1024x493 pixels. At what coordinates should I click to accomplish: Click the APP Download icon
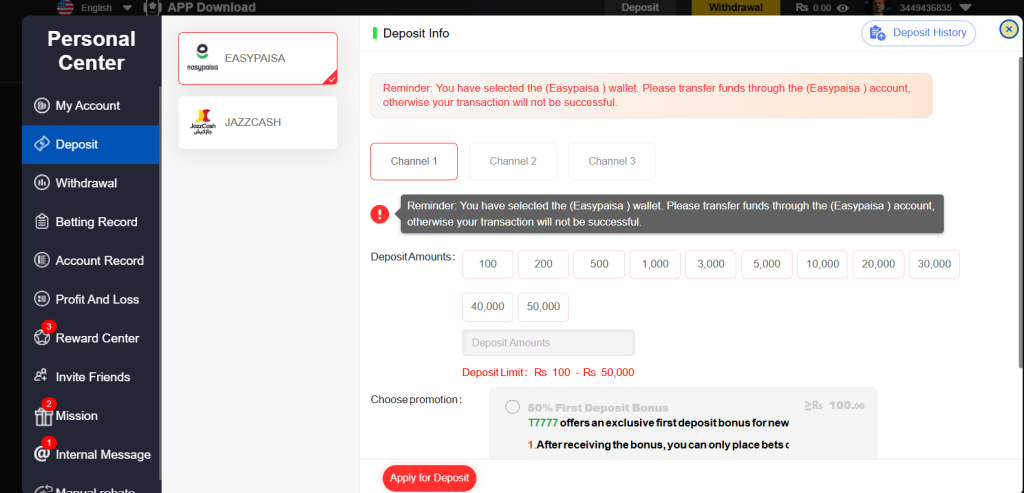(x=152, y=8)
